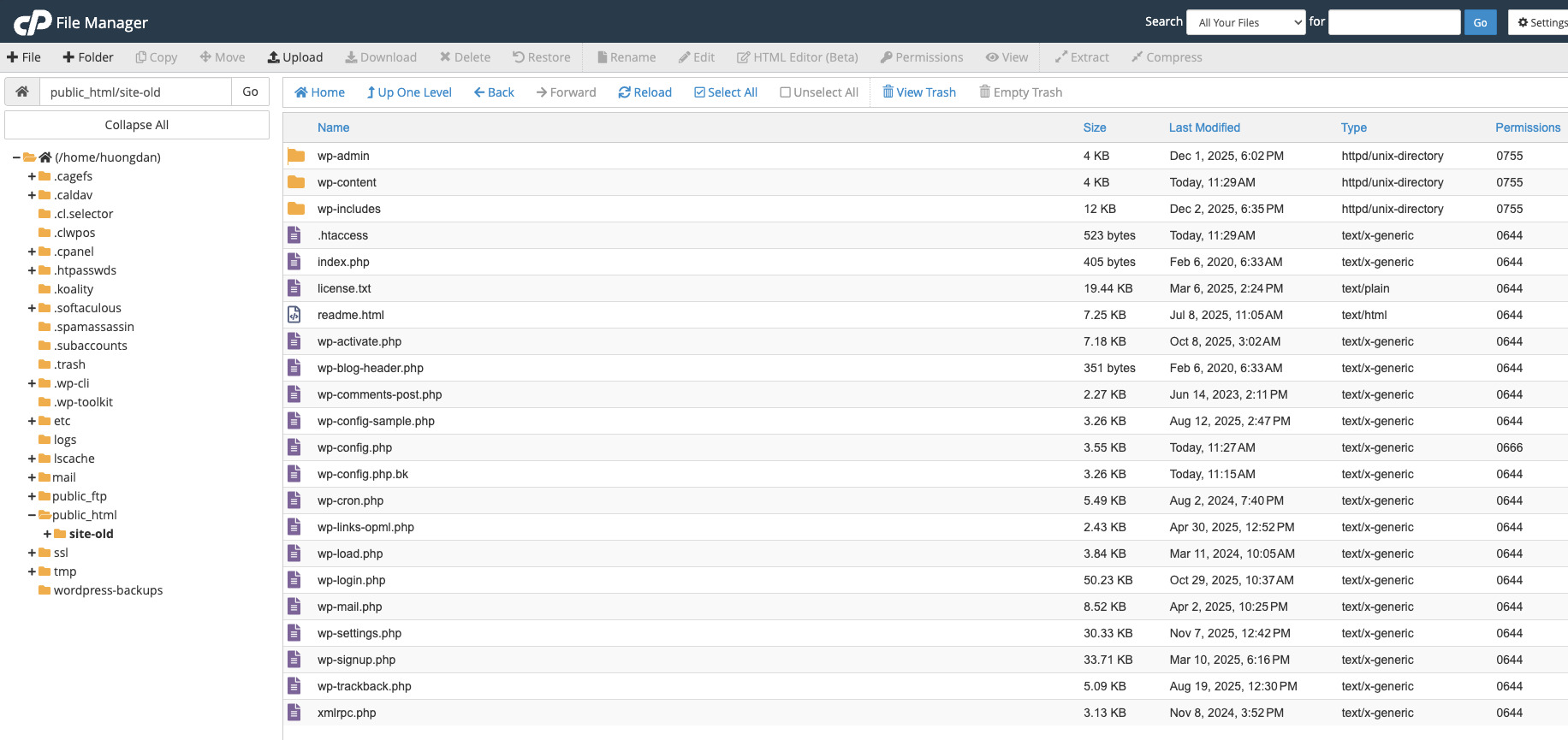The image size is (1568, 740).
Task: Sort the list by Size column
Action: tap(1094, 127)
